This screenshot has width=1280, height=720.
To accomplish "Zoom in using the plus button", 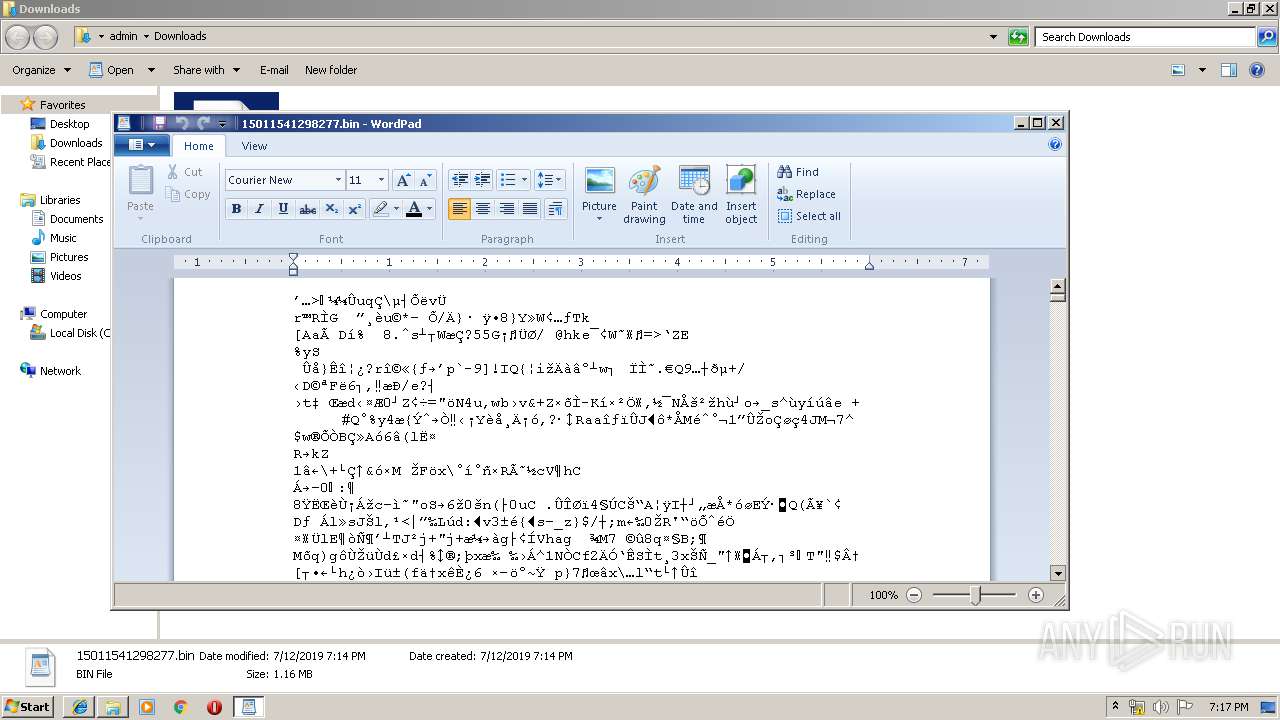I will [x=1036, y=595].
